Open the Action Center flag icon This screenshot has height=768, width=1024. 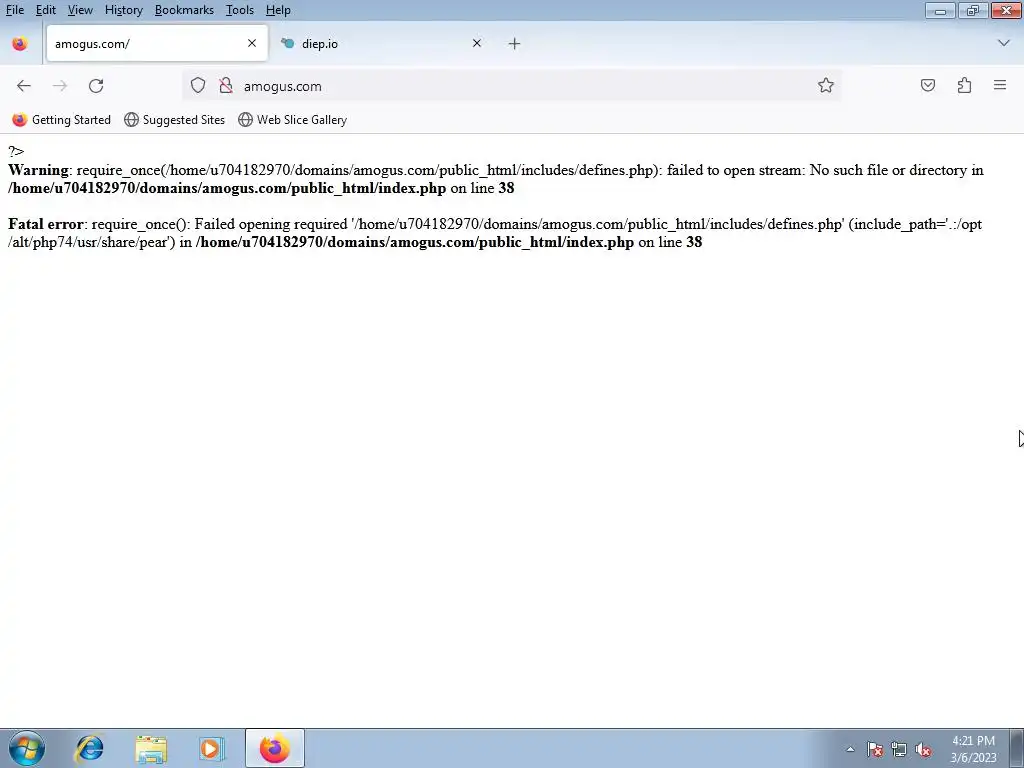click(x=875, y=749)
